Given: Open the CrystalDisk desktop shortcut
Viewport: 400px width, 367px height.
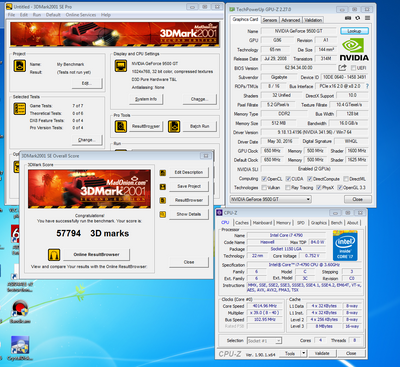Looking at the screenshot, I should 20,348.
